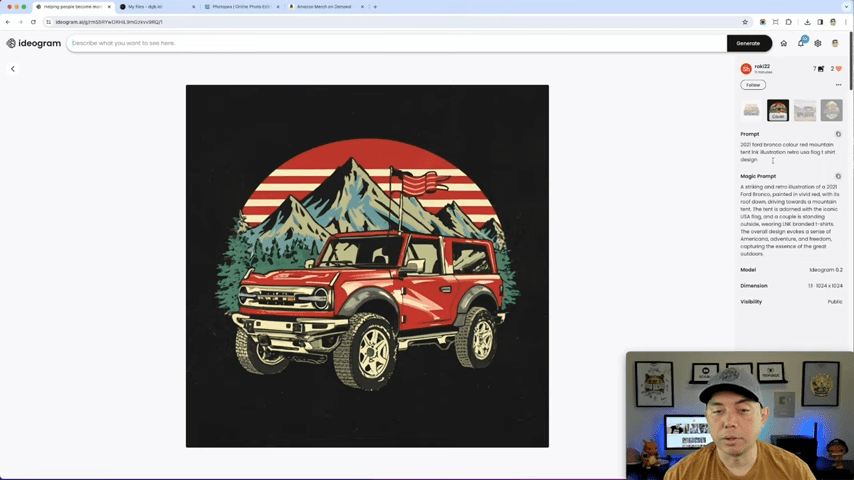Click the remix count icon

821,69
